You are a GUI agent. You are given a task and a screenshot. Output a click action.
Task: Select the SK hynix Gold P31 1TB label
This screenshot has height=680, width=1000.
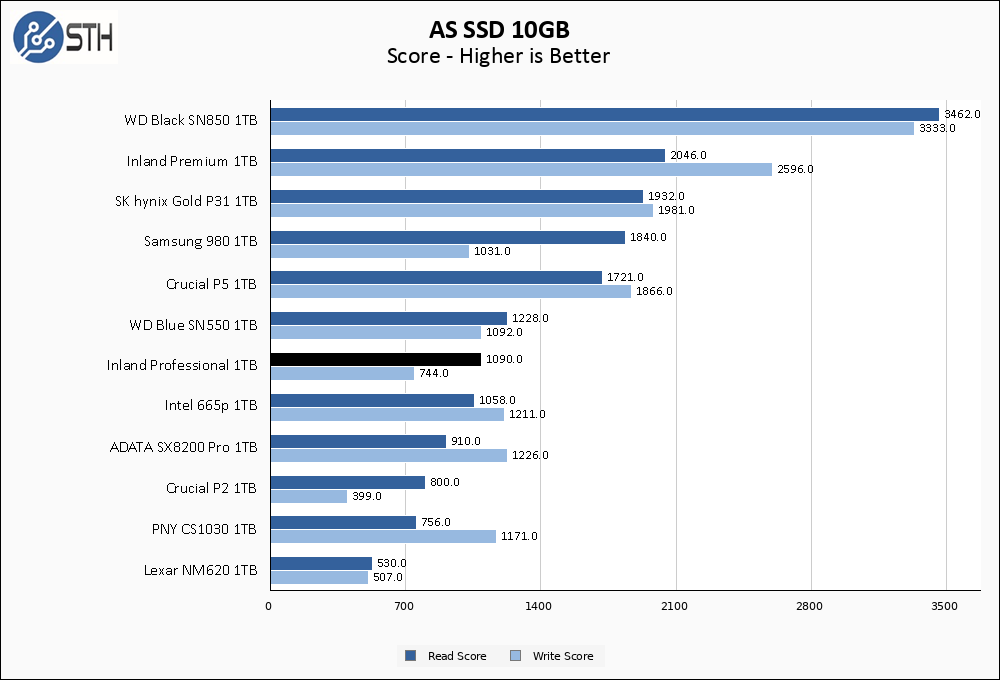point(186,201)
